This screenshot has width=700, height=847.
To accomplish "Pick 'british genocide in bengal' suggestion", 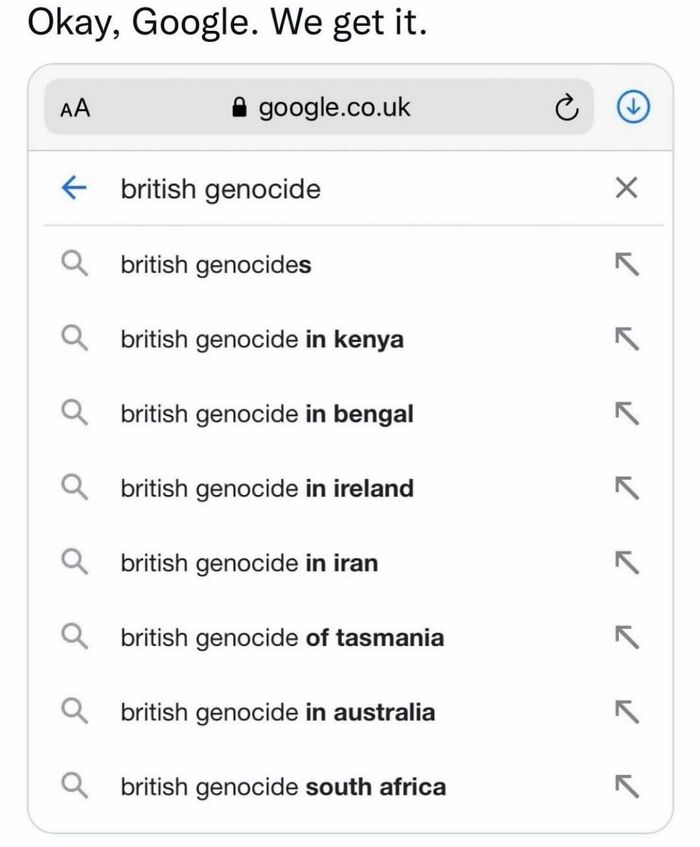I will coord(267,414).
